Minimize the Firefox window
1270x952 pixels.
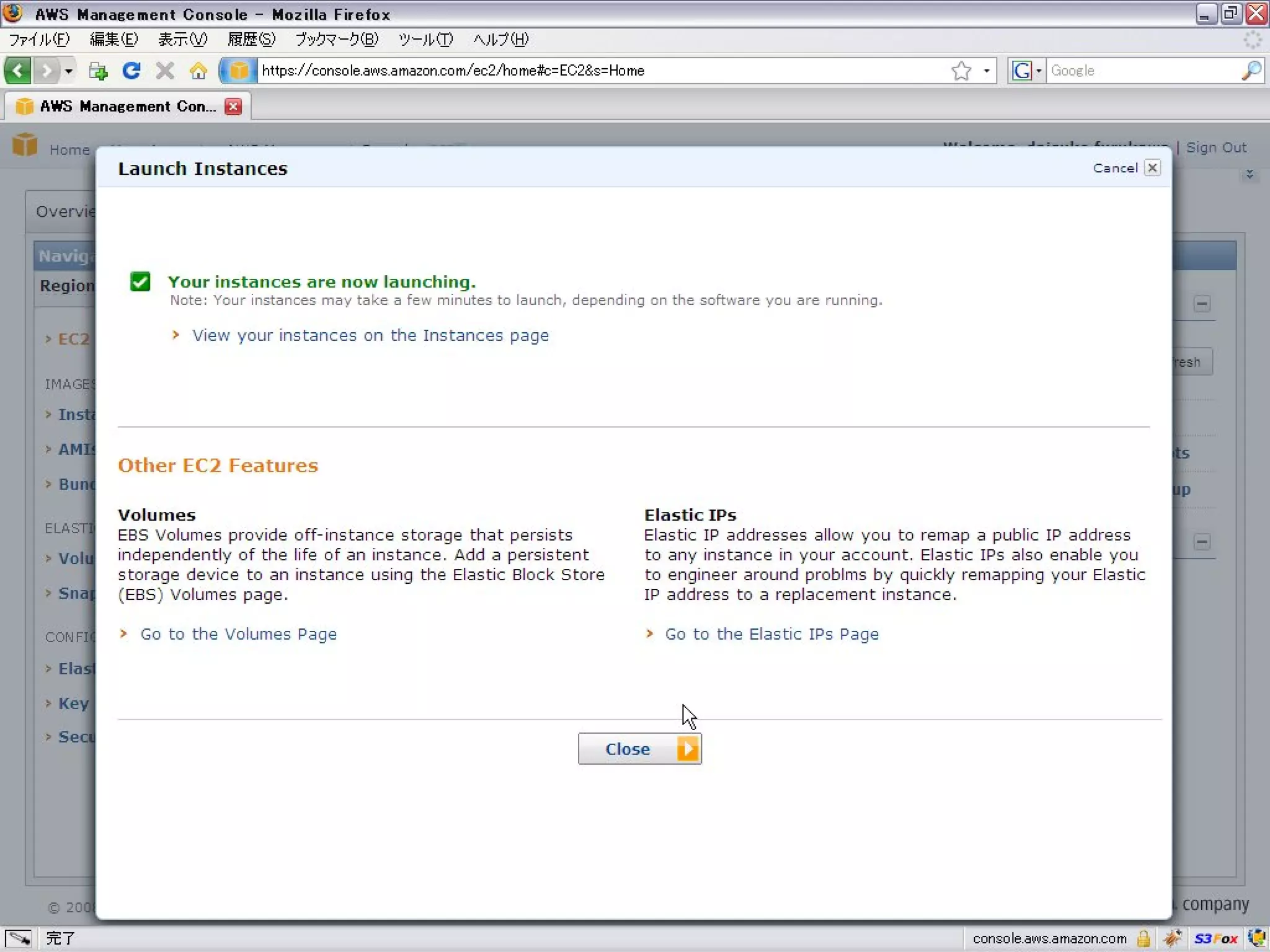click(x=1206, y=13)
